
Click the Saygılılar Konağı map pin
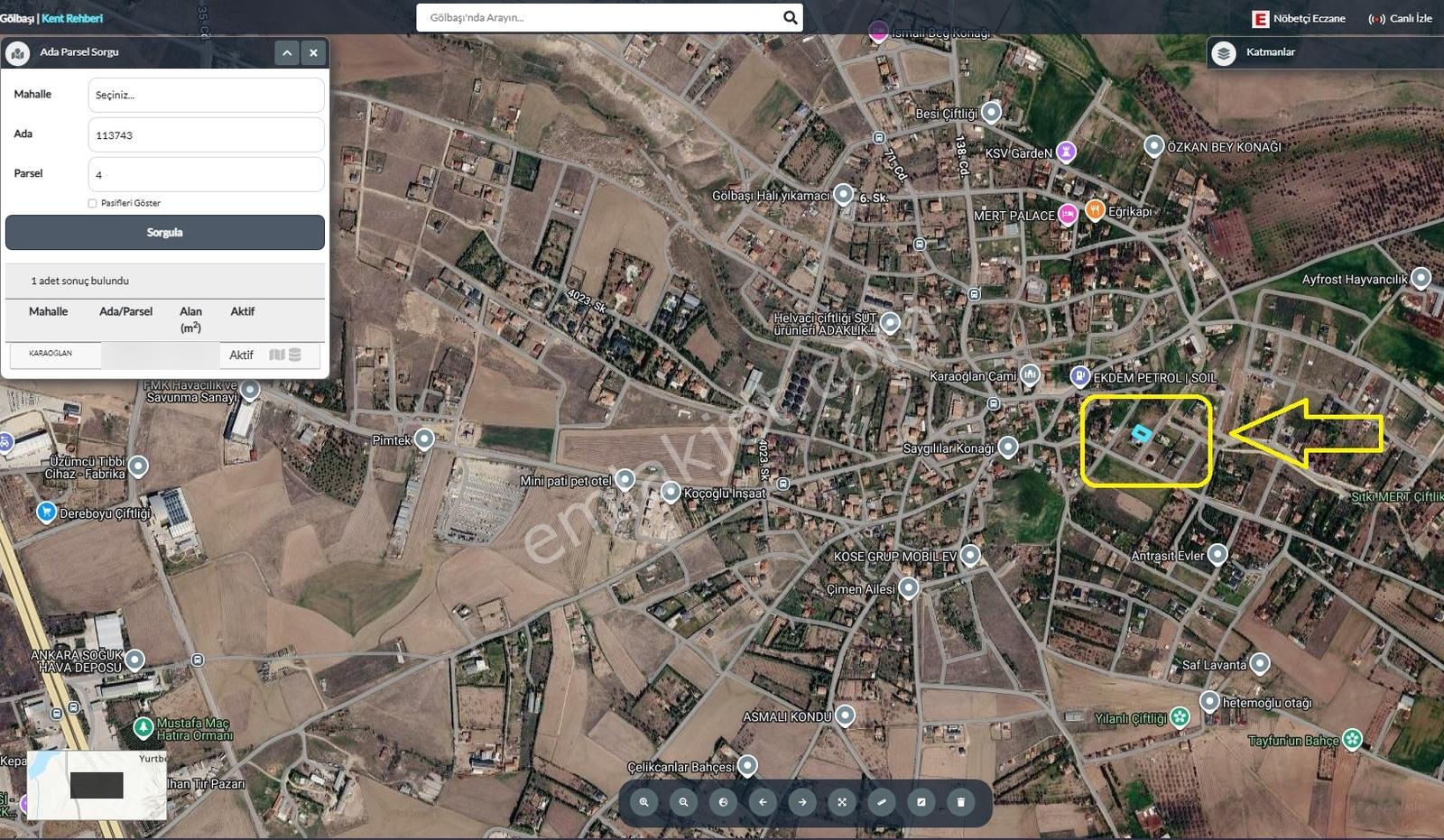1008,446
